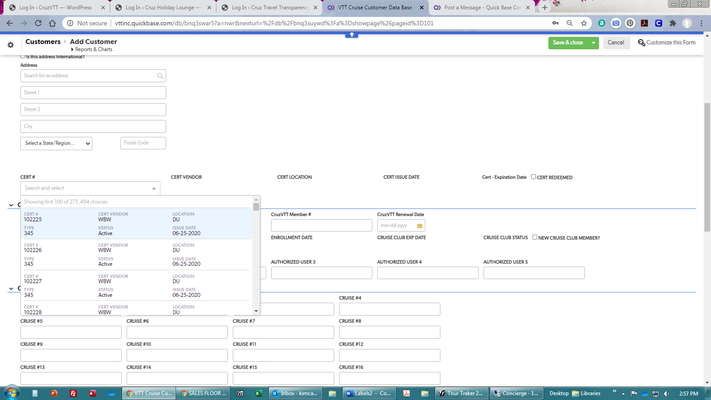The width and height of the screenshot is (711, 400).
Task: Click the search magnifier in the address field
Action: click(x=160, y=76)
